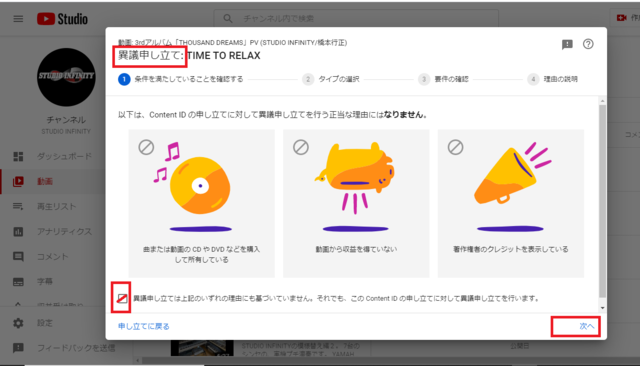Select step 4 理由の説明
Image resolution: width=640 pixels, height=366 pixels.
coord(553,79)
